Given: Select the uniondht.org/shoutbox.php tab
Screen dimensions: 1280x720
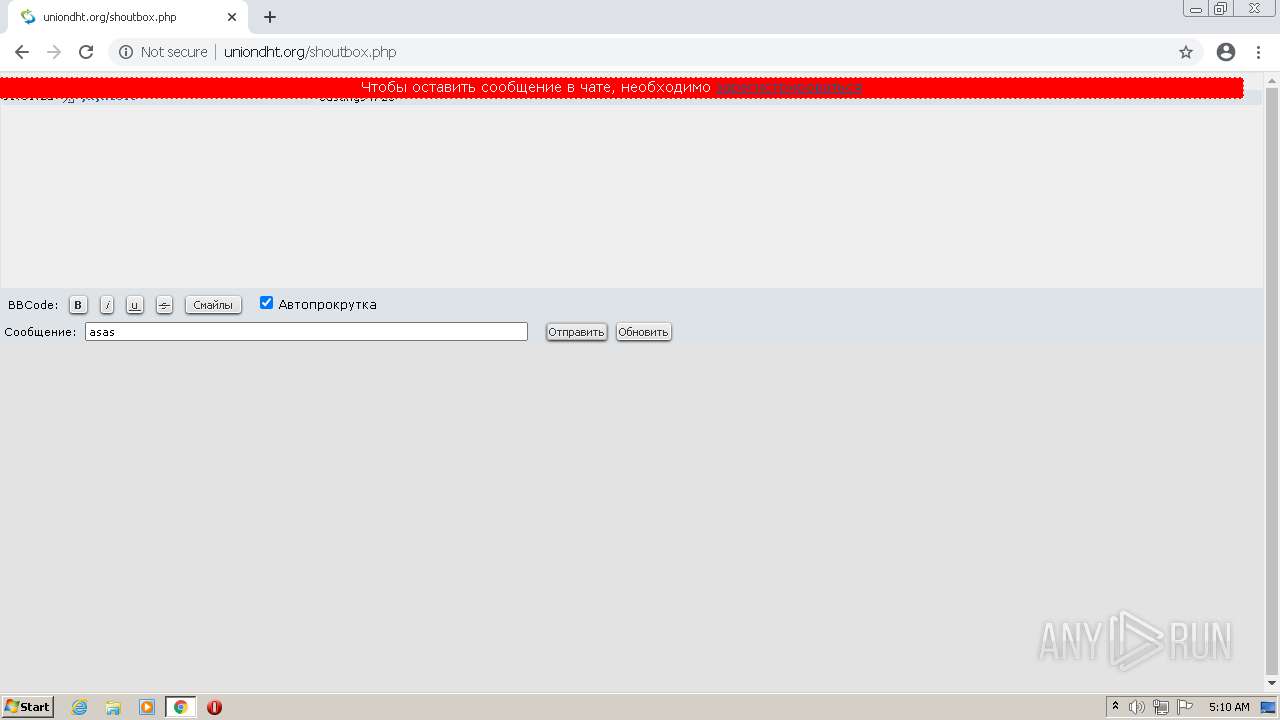Looking at the screenshot, I should click(x=125, y=17).
